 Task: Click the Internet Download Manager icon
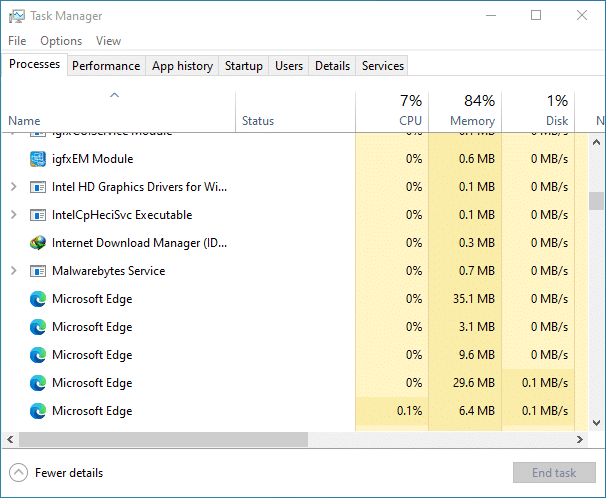38,243
